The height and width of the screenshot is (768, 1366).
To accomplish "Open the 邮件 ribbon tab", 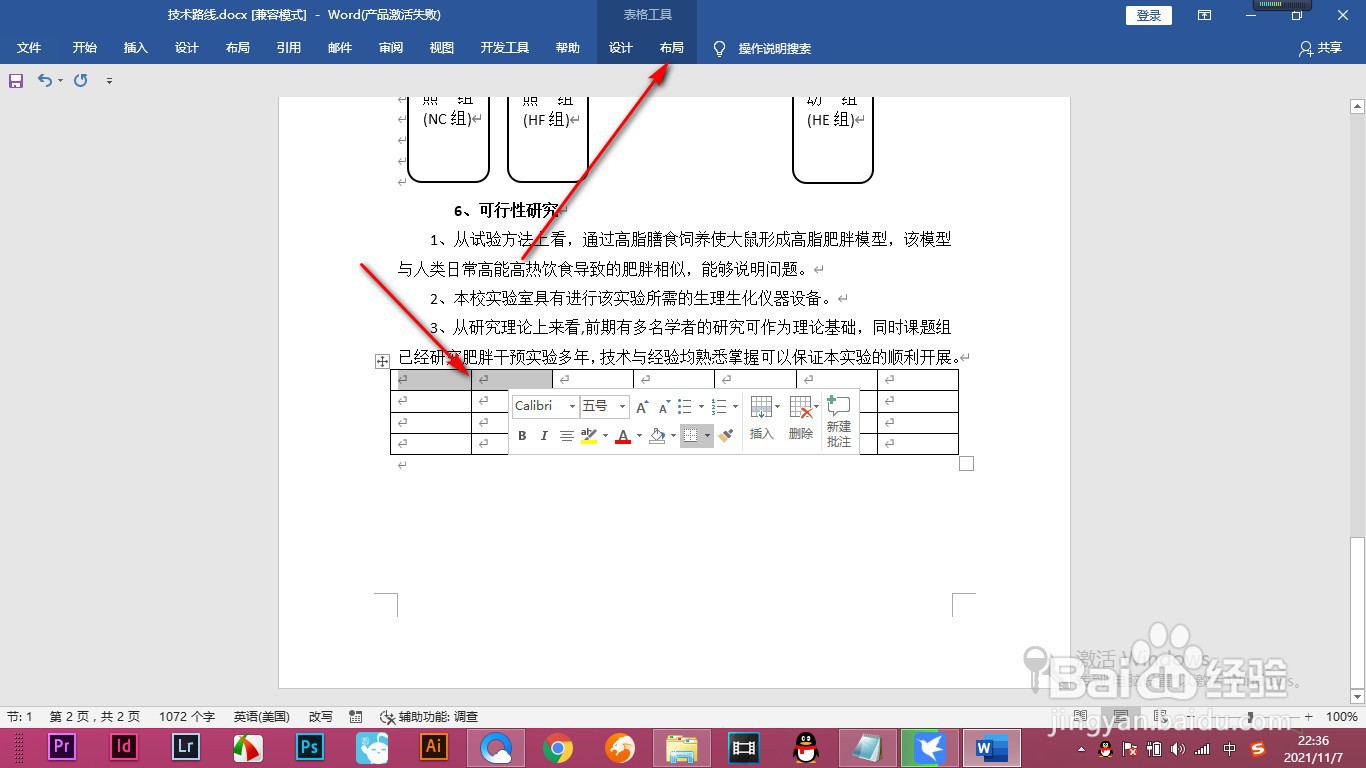I will (340, 48).
